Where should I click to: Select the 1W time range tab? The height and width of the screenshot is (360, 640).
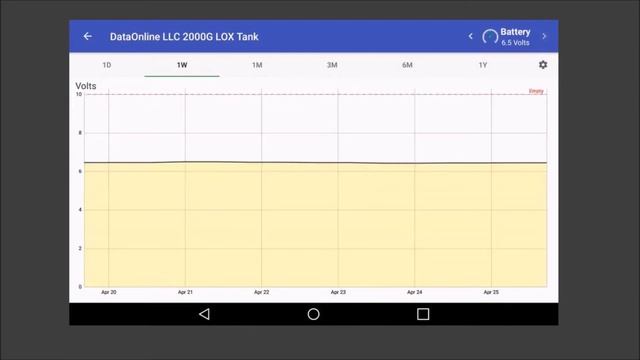coord(182,65)
